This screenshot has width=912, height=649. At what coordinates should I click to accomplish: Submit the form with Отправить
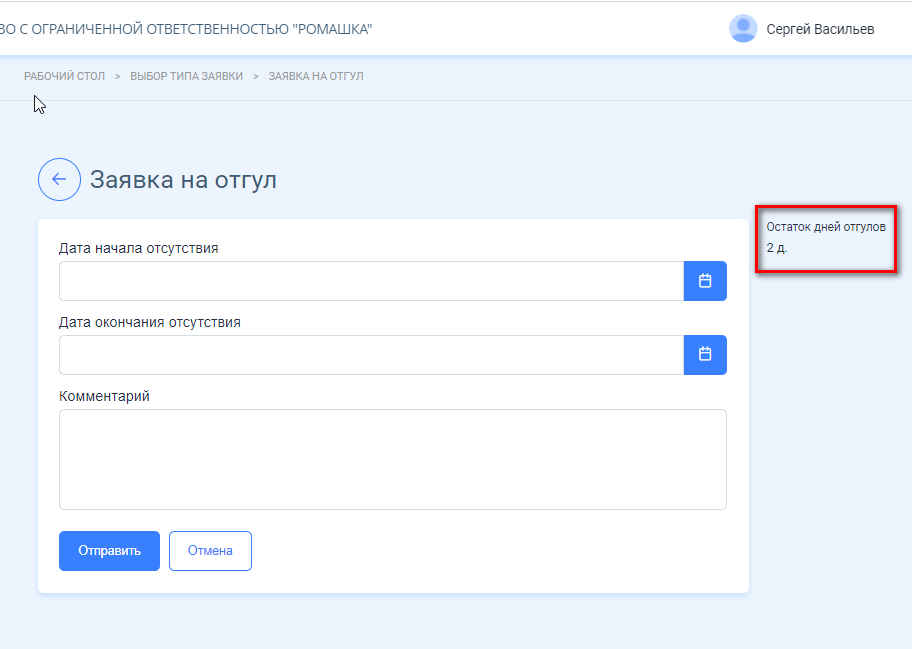tap(109, 551)
